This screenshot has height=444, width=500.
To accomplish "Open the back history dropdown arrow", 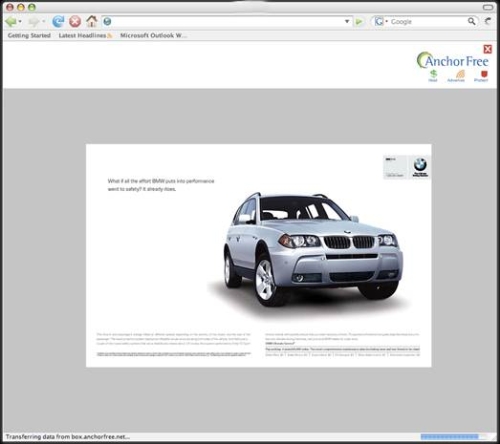I will (20, 22).
